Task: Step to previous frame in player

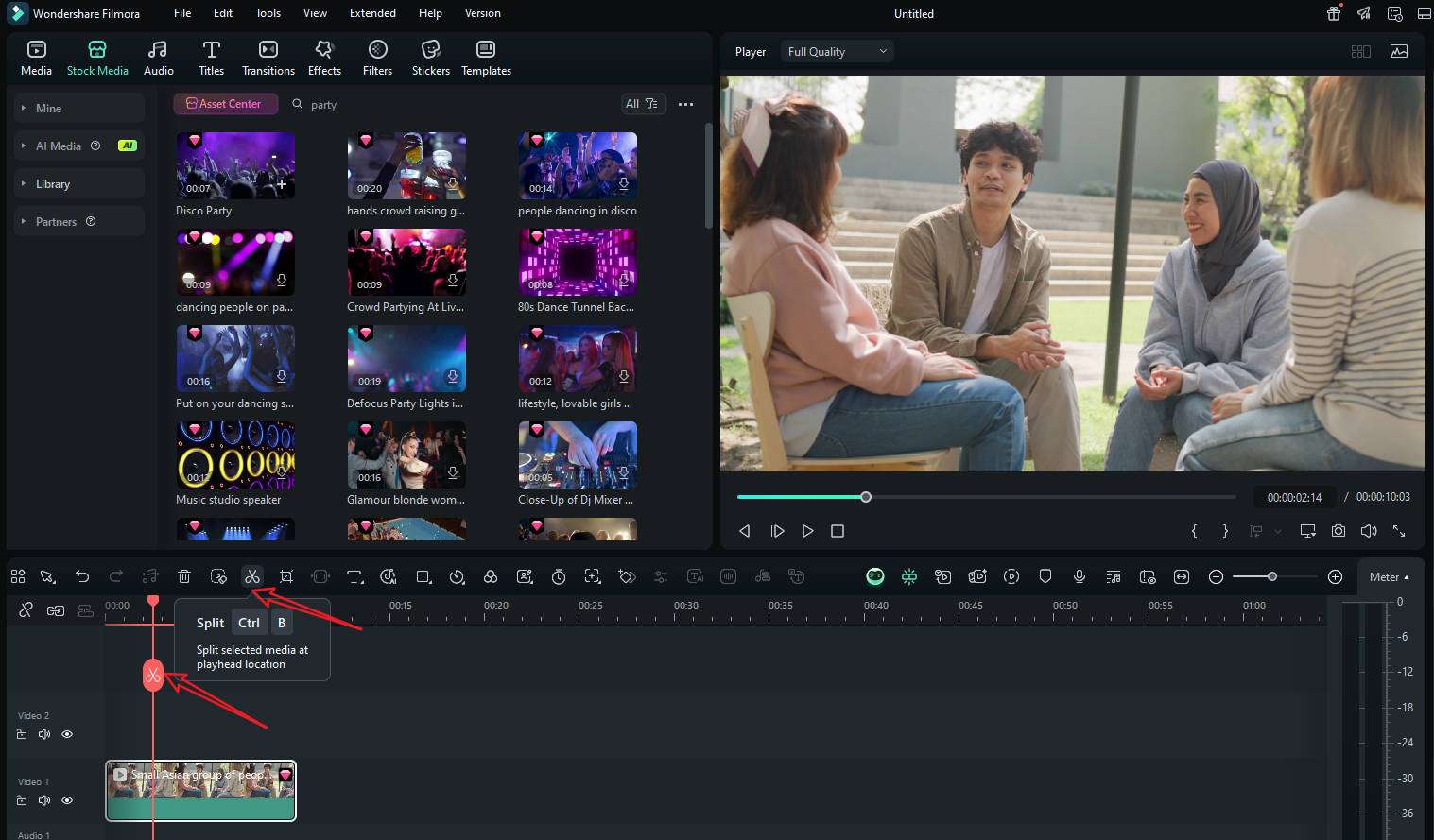Action: pos(747,531)
